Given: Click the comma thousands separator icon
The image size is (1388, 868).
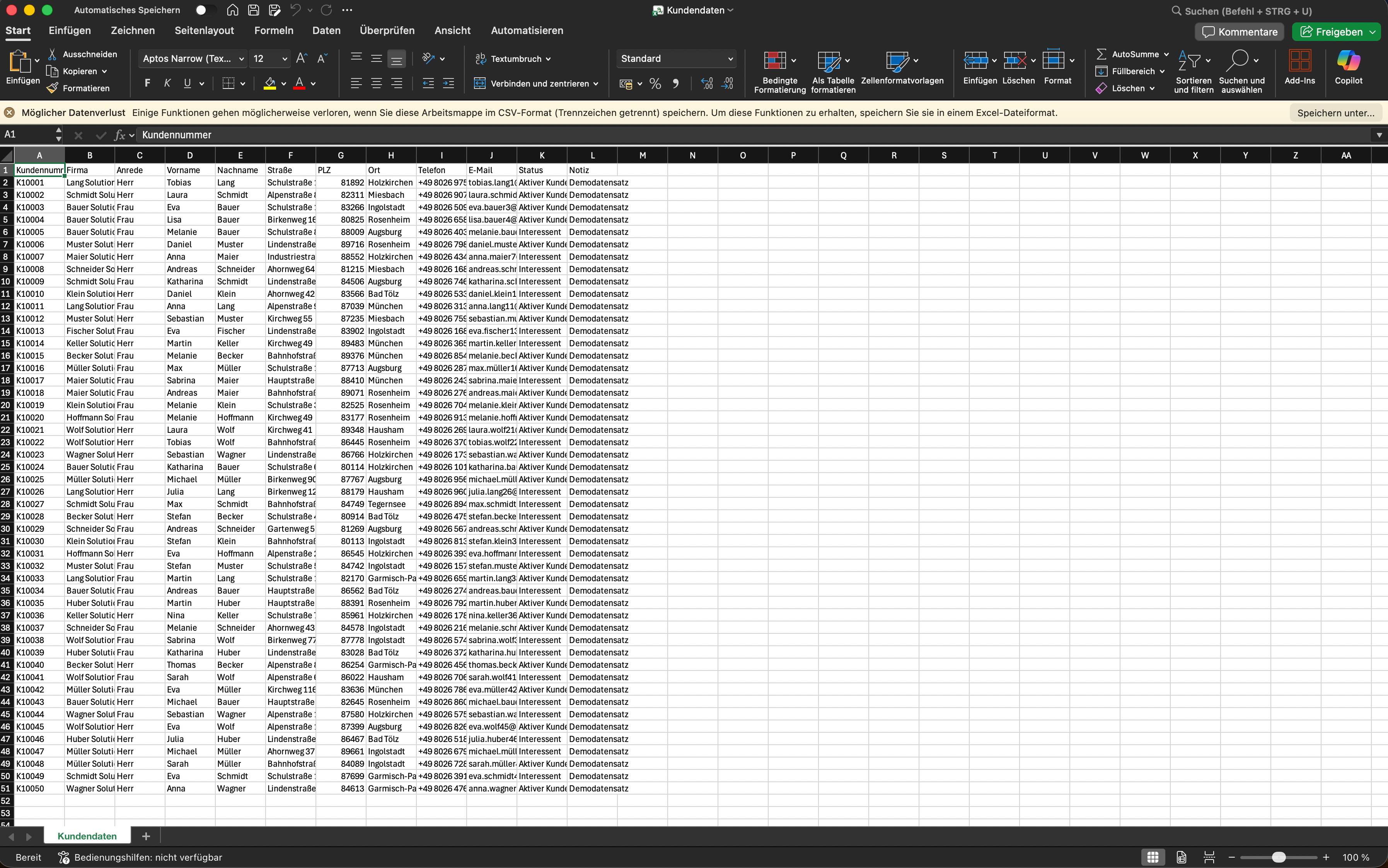Looking at the screenshot, I should pyautogui.click(x=676, y=84).
